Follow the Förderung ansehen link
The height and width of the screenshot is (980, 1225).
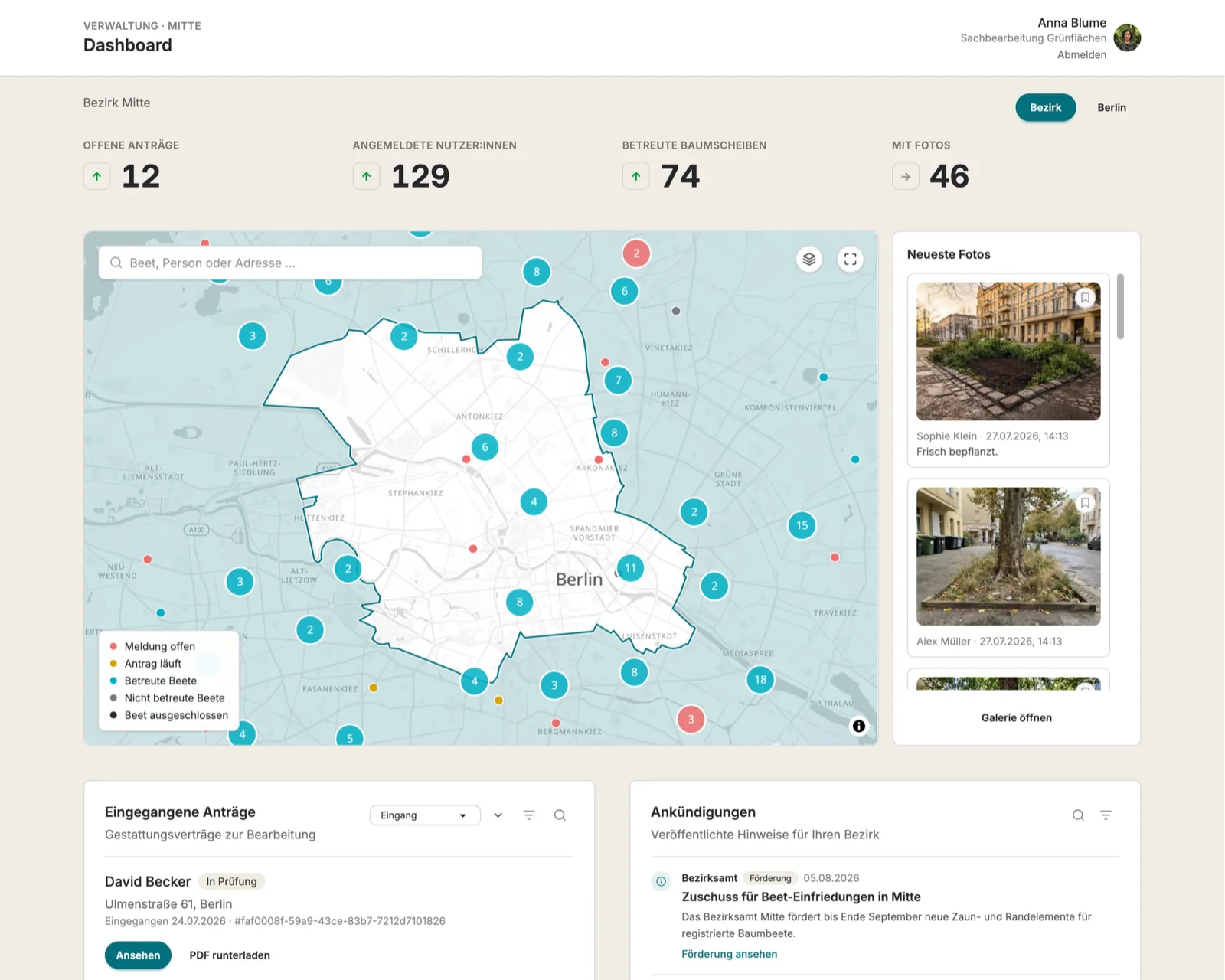click(x=729, y=954)
